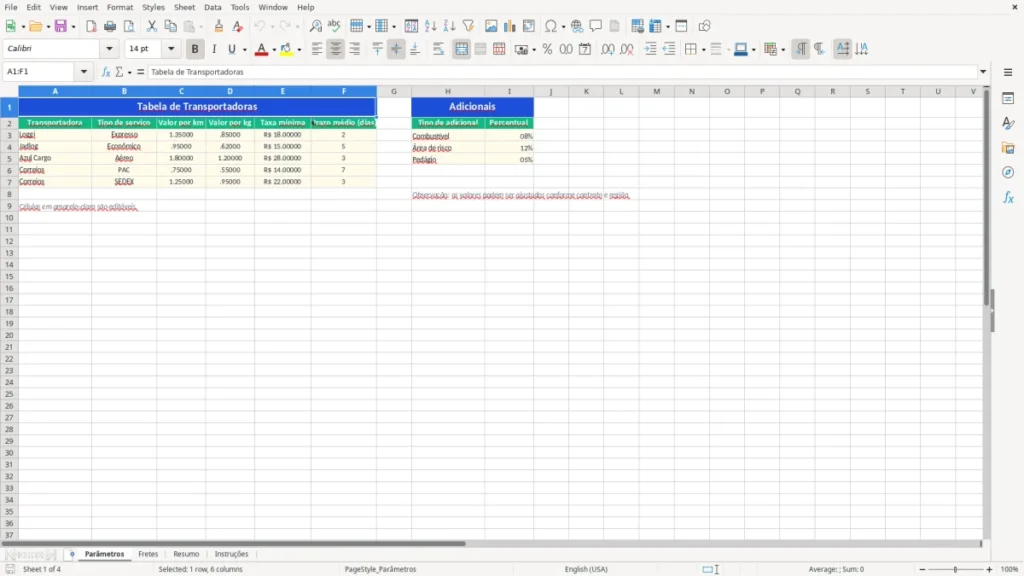Open Save dropdown arrow

73,27
